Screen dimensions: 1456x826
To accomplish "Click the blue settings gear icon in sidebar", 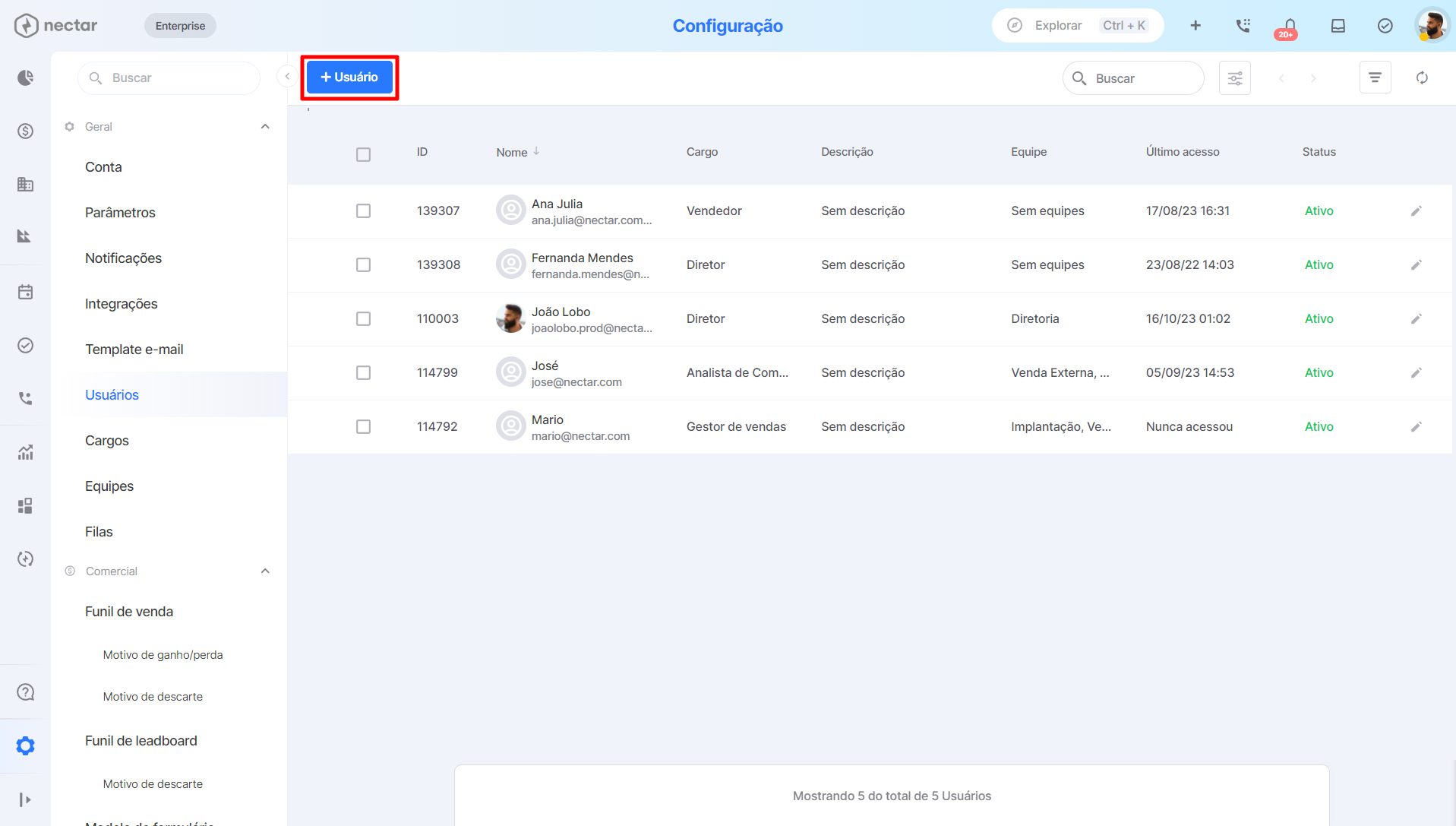I will [x=25, y=745].
